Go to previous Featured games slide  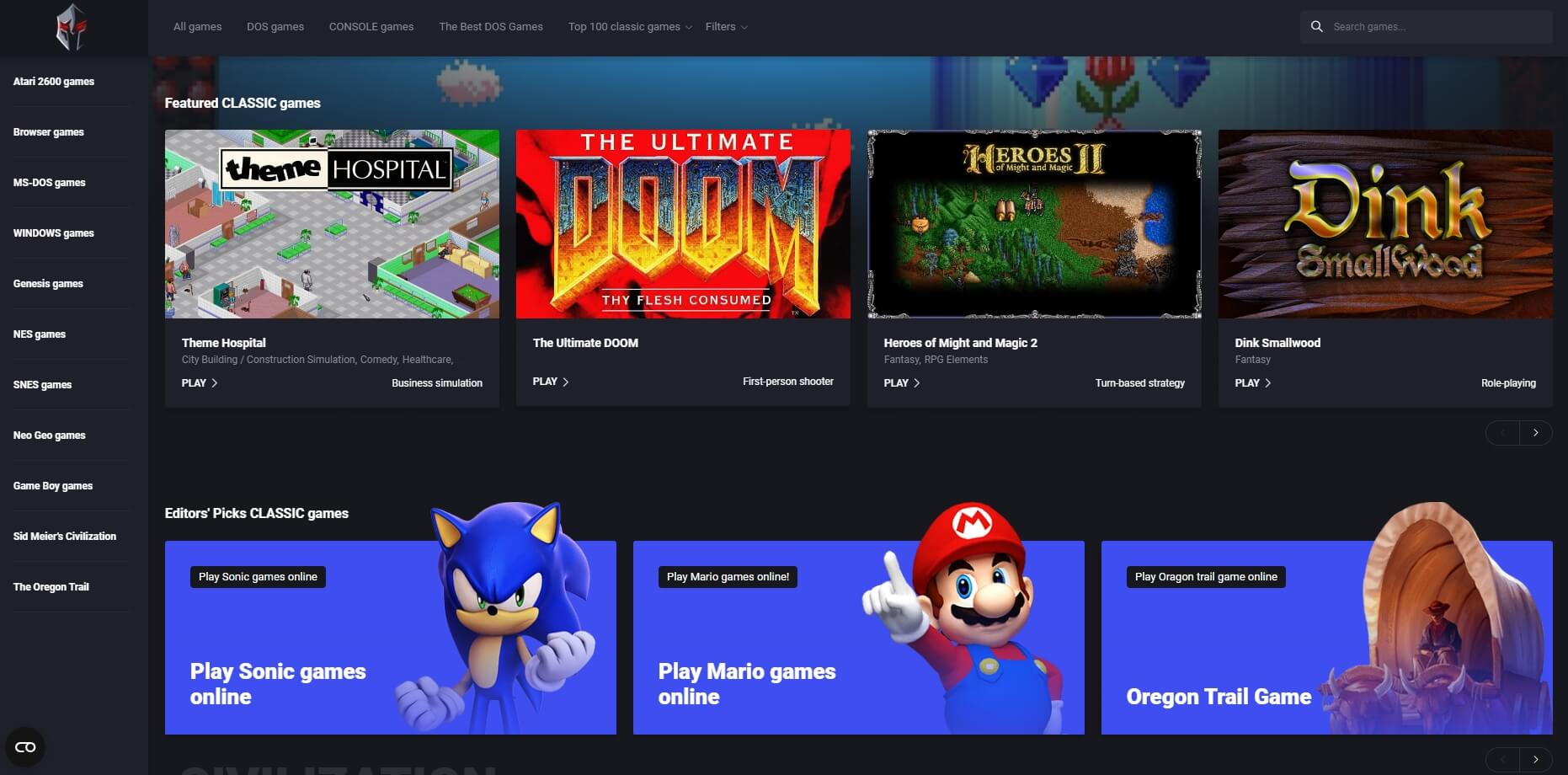pyautogui.click(x=1502, y=433)
